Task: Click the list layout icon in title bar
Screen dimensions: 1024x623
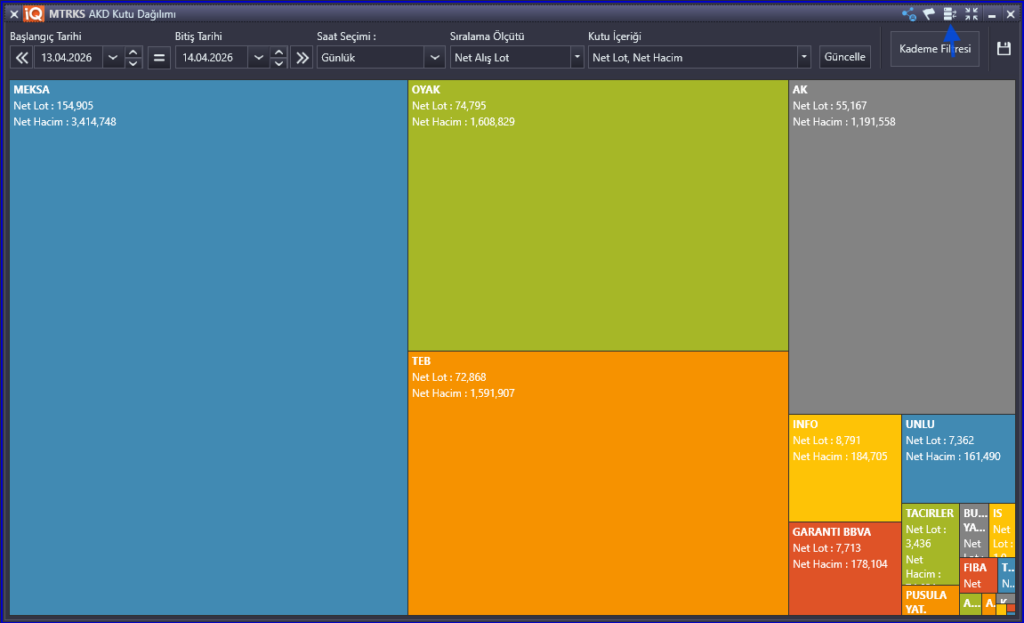Action: tap(950, 14)
